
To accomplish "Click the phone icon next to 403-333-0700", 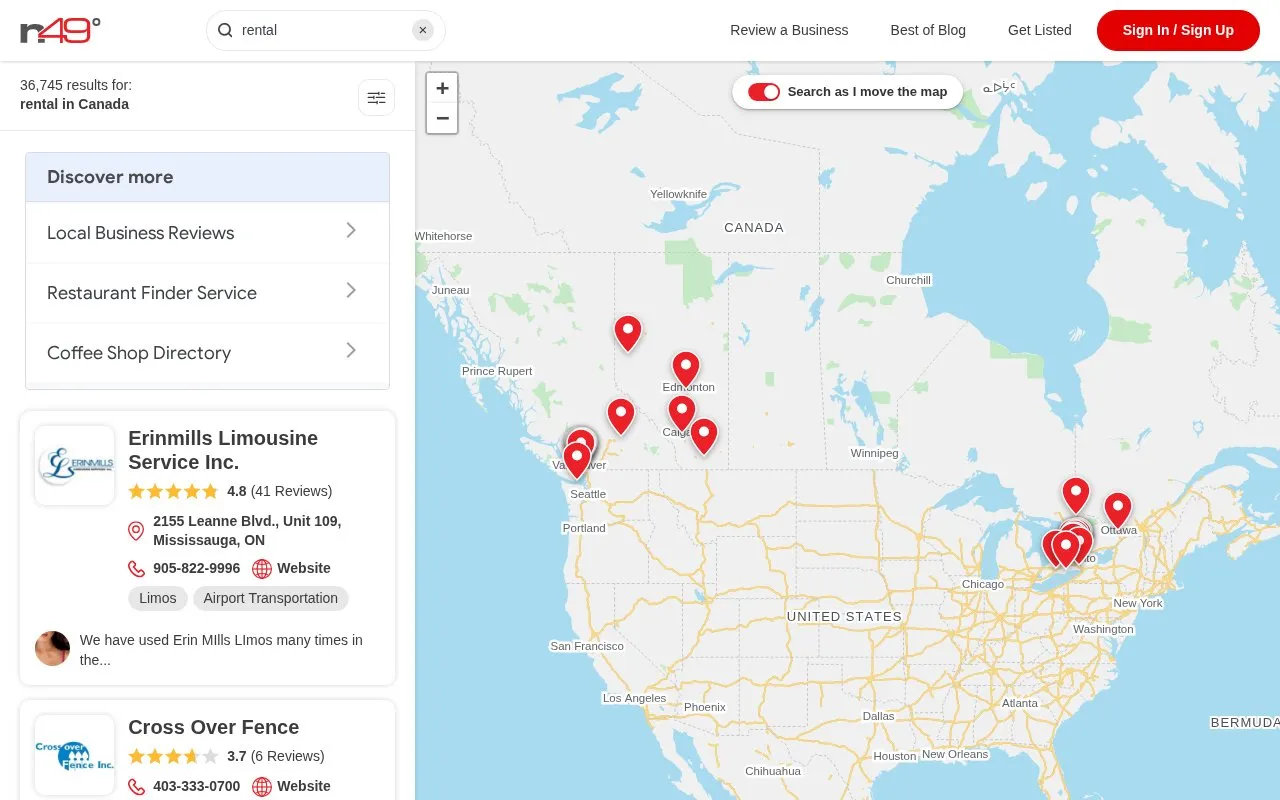I will (136, 787).
